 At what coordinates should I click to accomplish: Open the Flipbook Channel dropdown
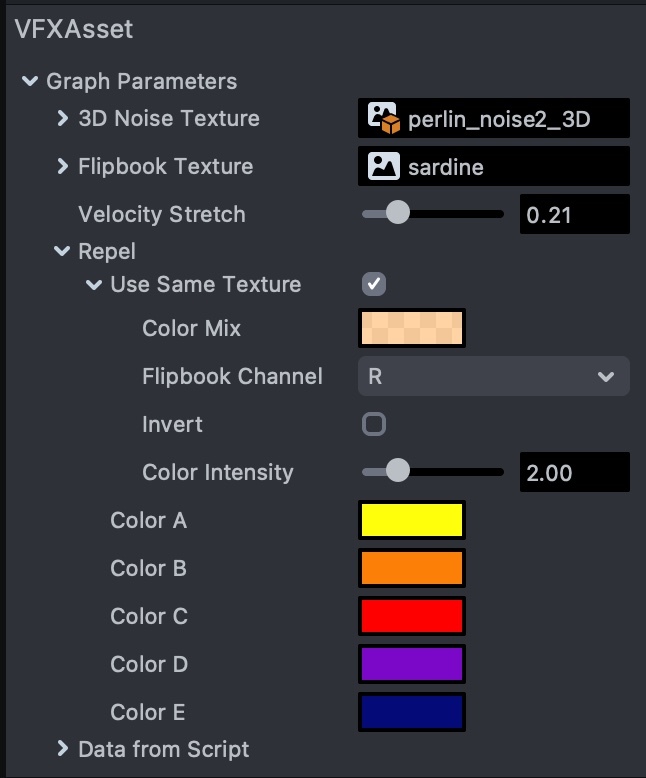tap(493, 377)
